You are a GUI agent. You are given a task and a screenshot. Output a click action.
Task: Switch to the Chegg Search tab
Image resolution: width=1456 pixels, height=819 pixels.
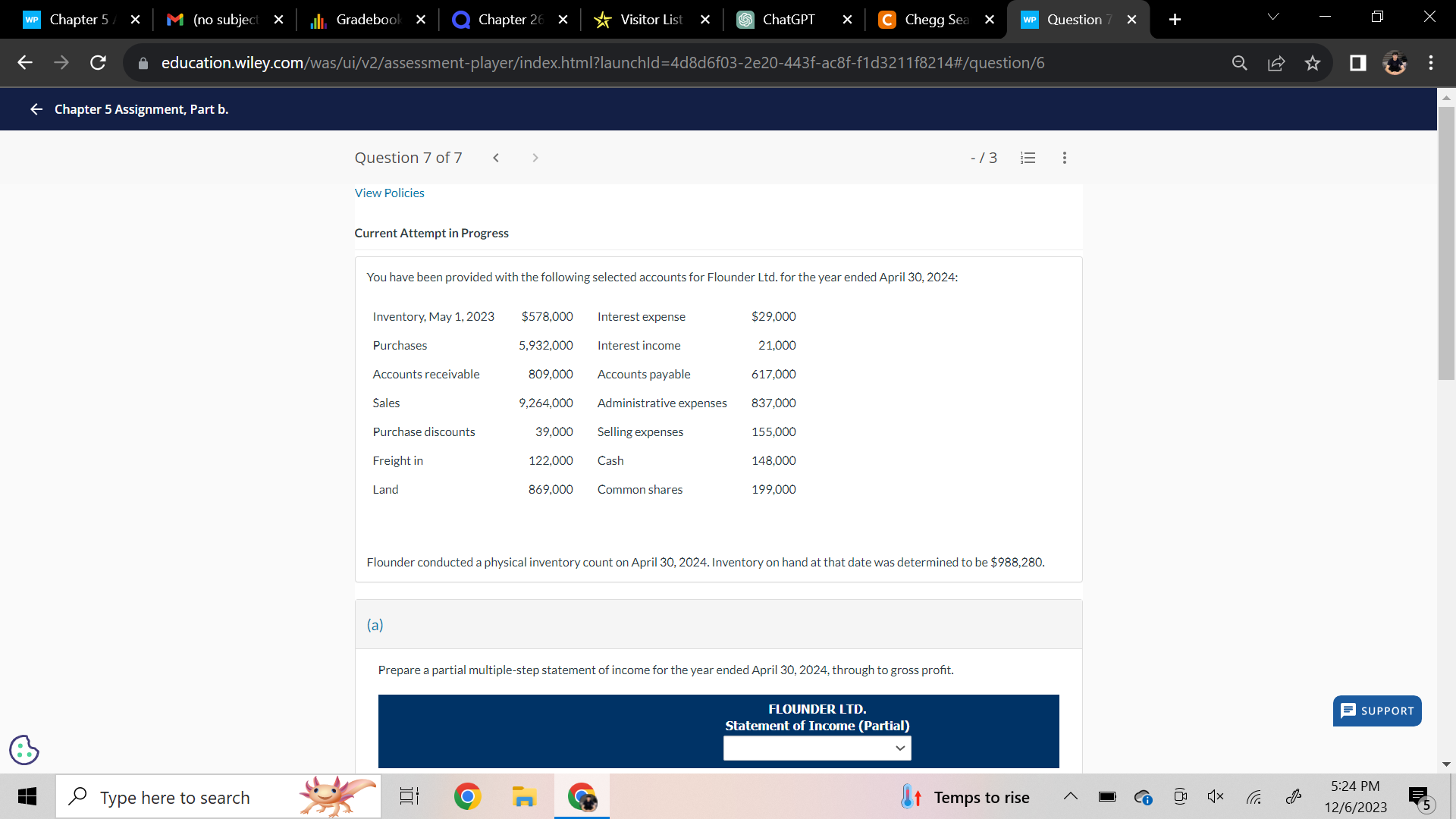(931, 19)
